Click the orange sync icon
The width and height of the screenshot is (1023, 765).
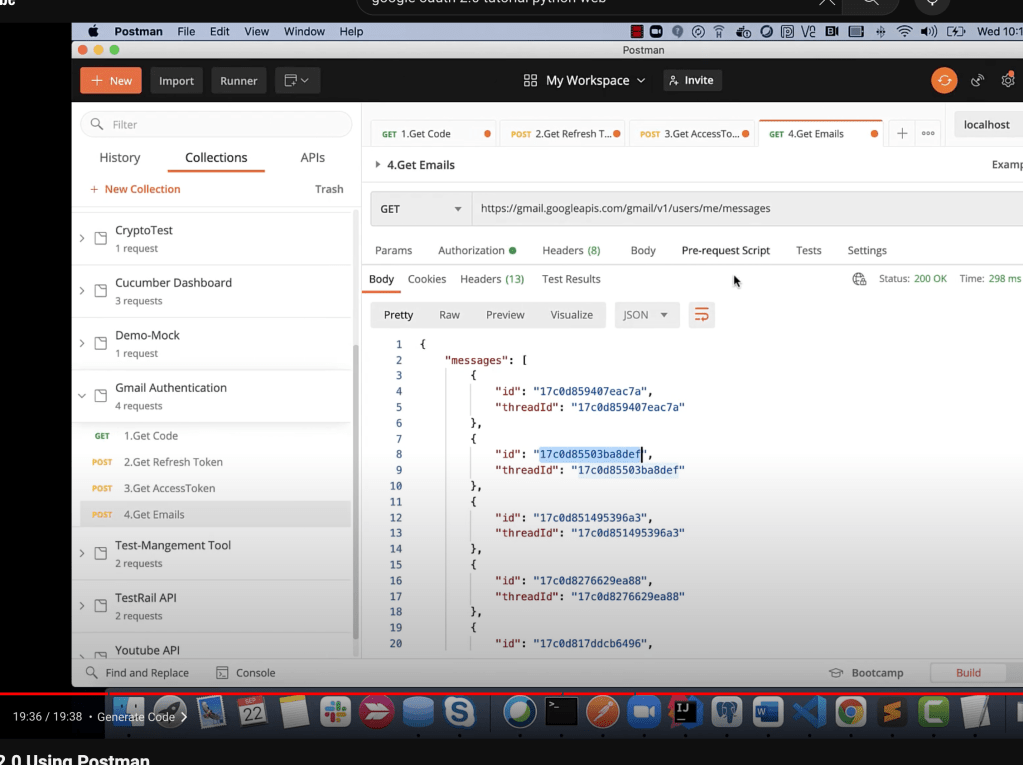click(944, 80)
